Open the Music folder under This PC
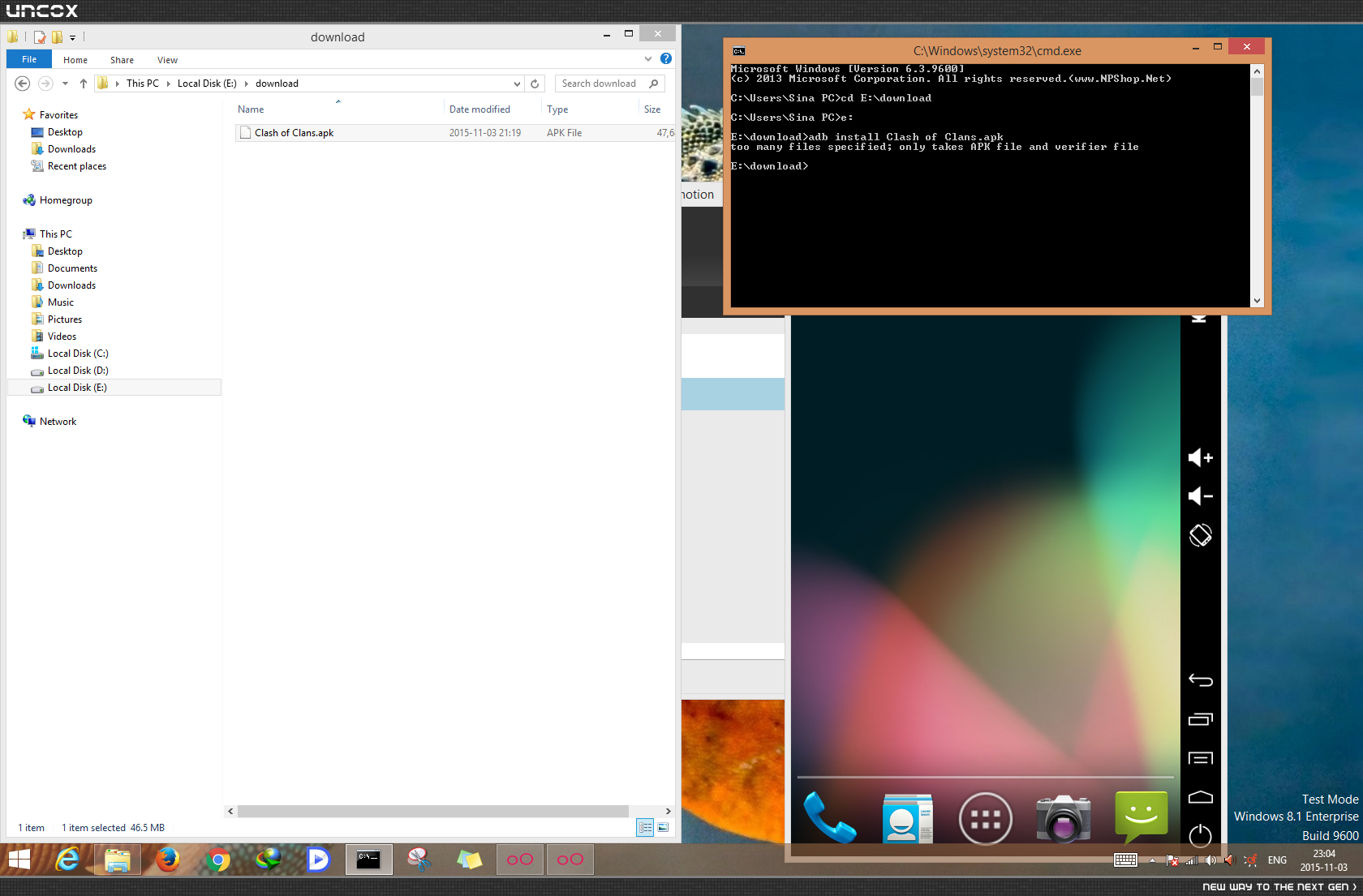 click(x=61, y=302)
